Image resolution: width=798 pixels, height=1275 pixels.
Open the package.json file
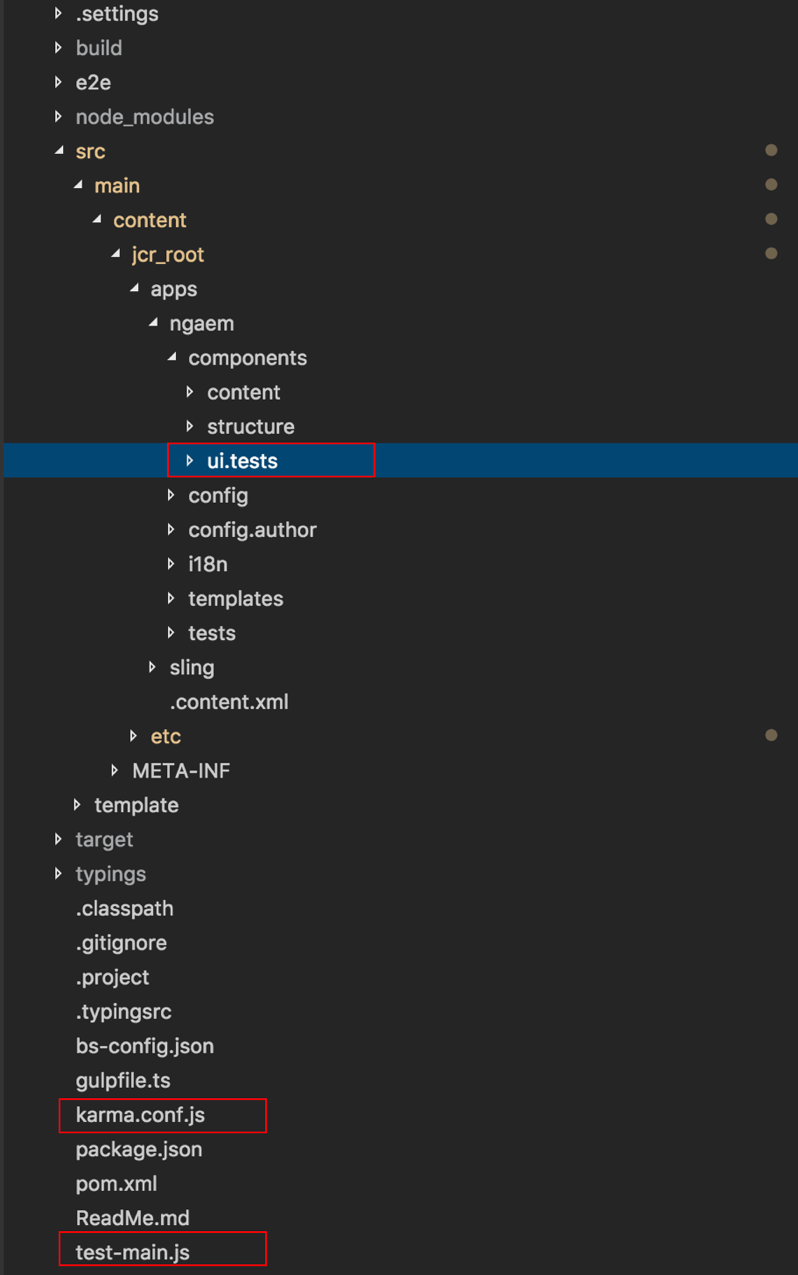pyautogui.click(x=139, y=1149)
